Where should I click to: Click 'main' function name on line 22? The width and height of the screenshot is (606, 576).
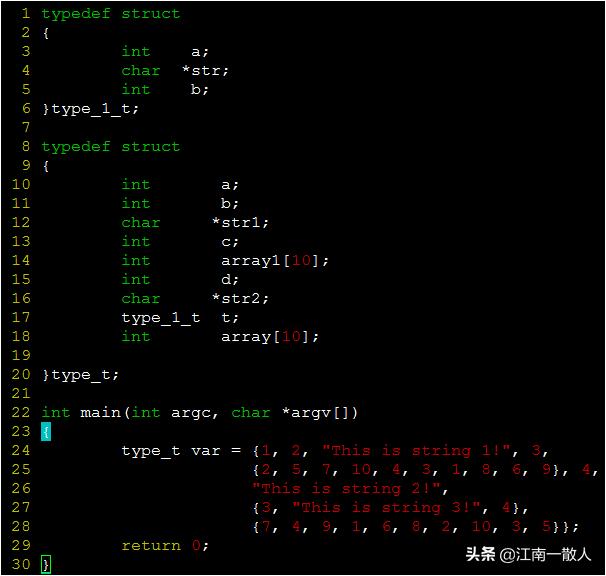click(100, 413)
